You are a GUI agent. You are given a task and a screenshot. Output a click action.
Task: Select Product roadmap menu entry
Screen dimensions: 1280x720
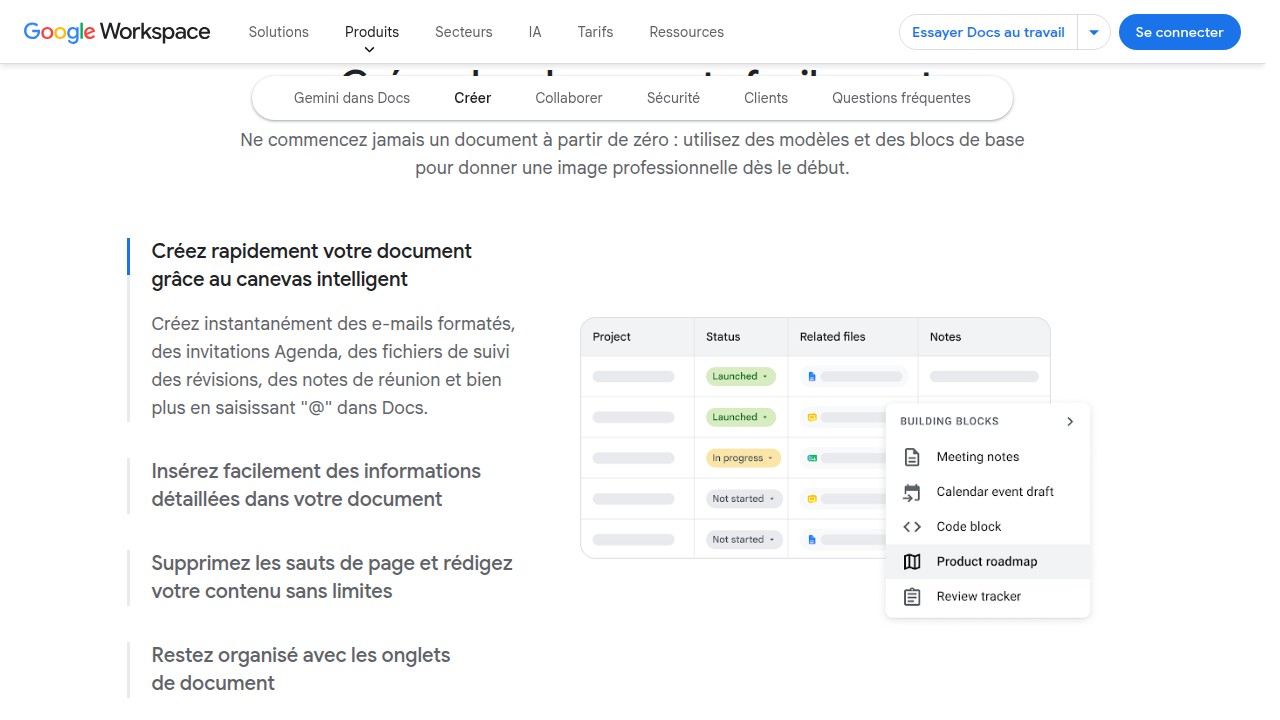tap(988, 562)
